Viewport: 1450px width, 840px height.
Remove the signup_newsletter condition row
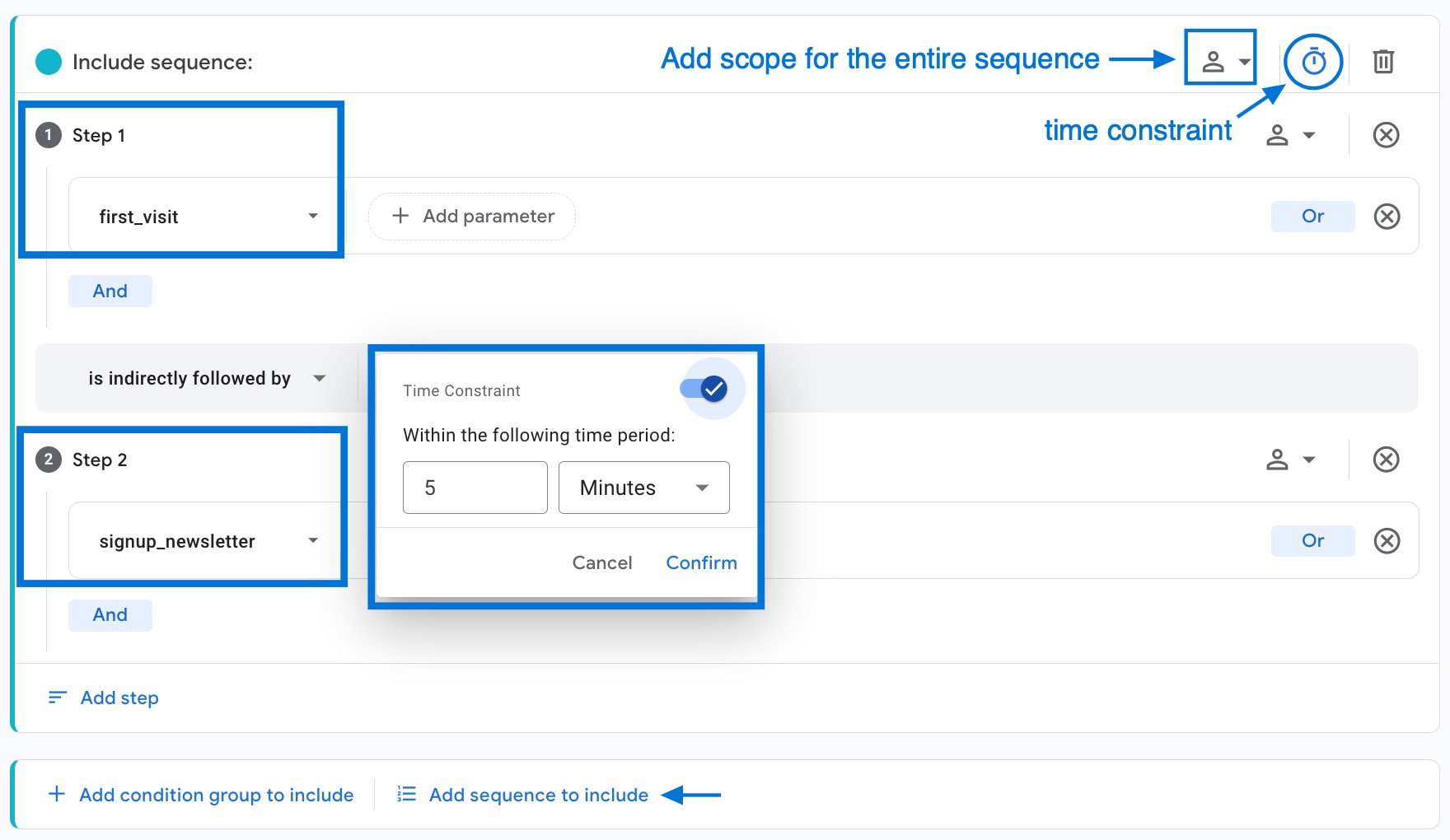click(1387, 541)
